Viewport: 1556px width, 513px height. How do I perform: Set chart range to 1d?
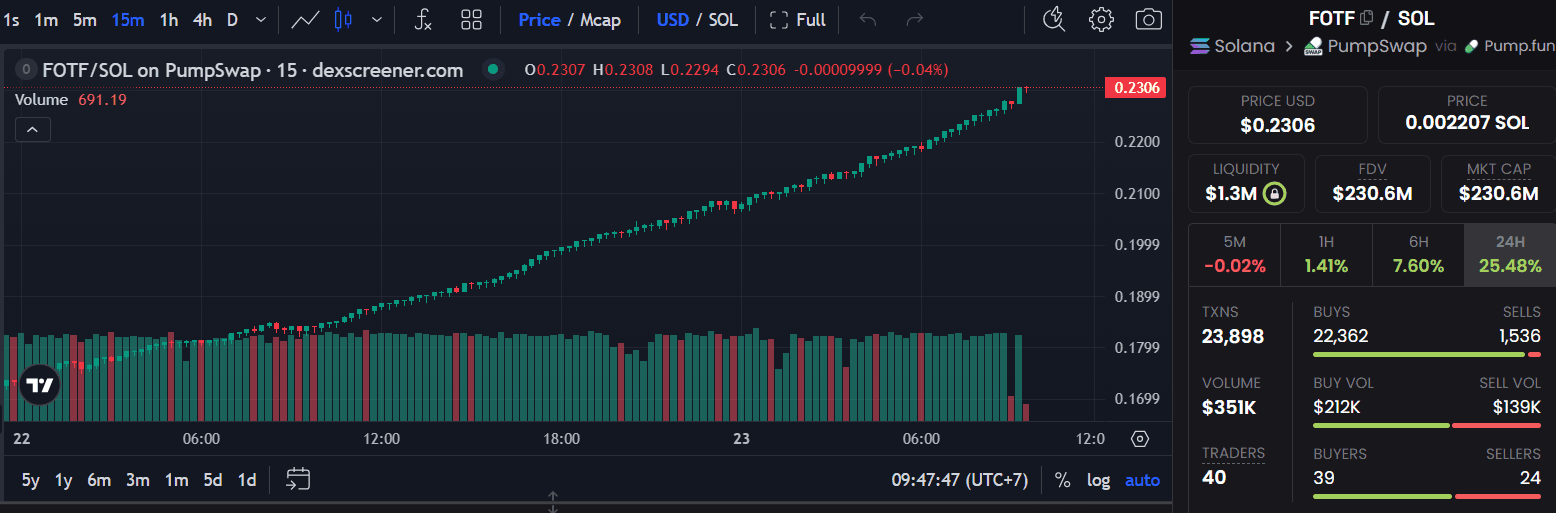point(246,480)
